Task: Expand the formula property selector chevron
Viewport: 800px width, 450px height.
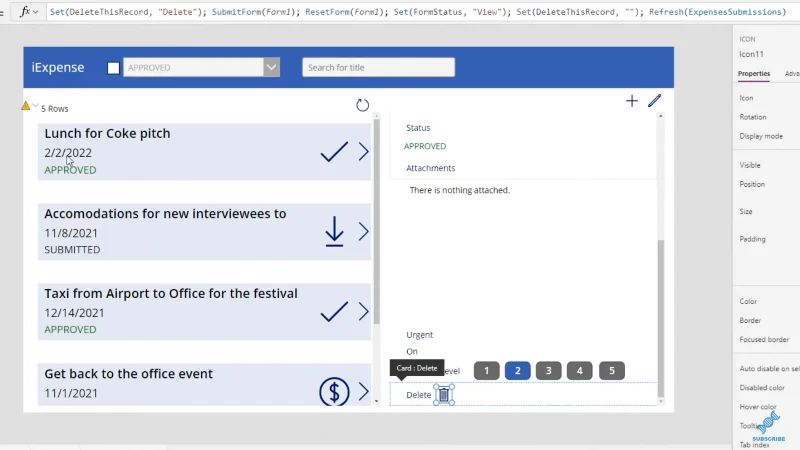Action: 36,11
